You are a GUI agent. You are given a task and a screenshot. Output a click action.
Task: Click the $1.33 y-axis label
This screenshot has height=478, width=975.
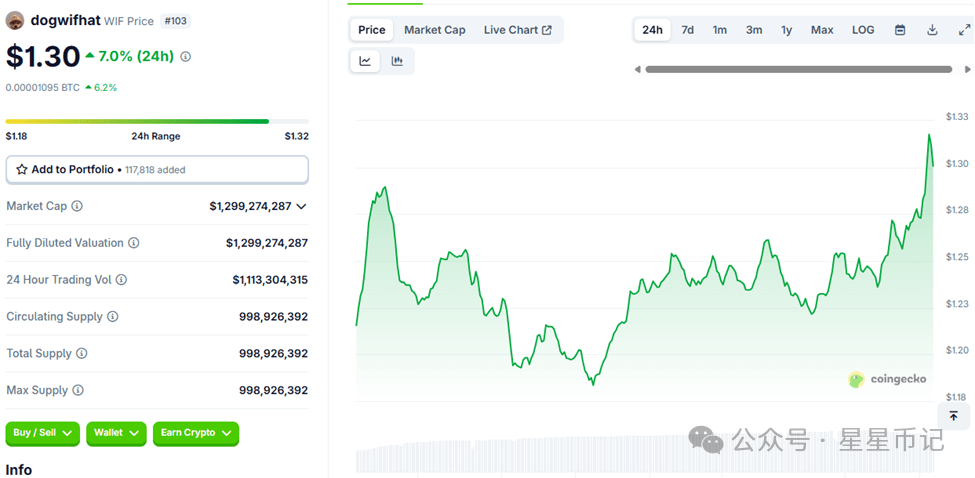tap(957, 117)
